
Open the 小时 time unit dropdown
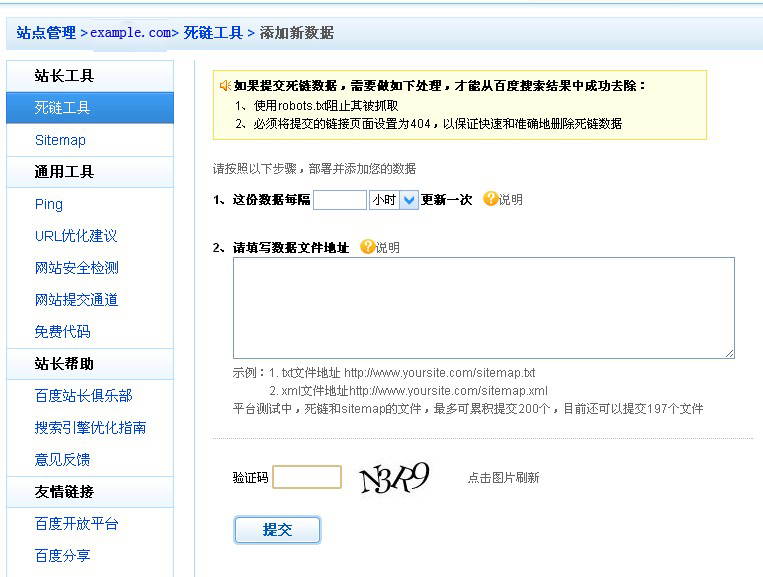pyautogui.click(x=394, y=200)
